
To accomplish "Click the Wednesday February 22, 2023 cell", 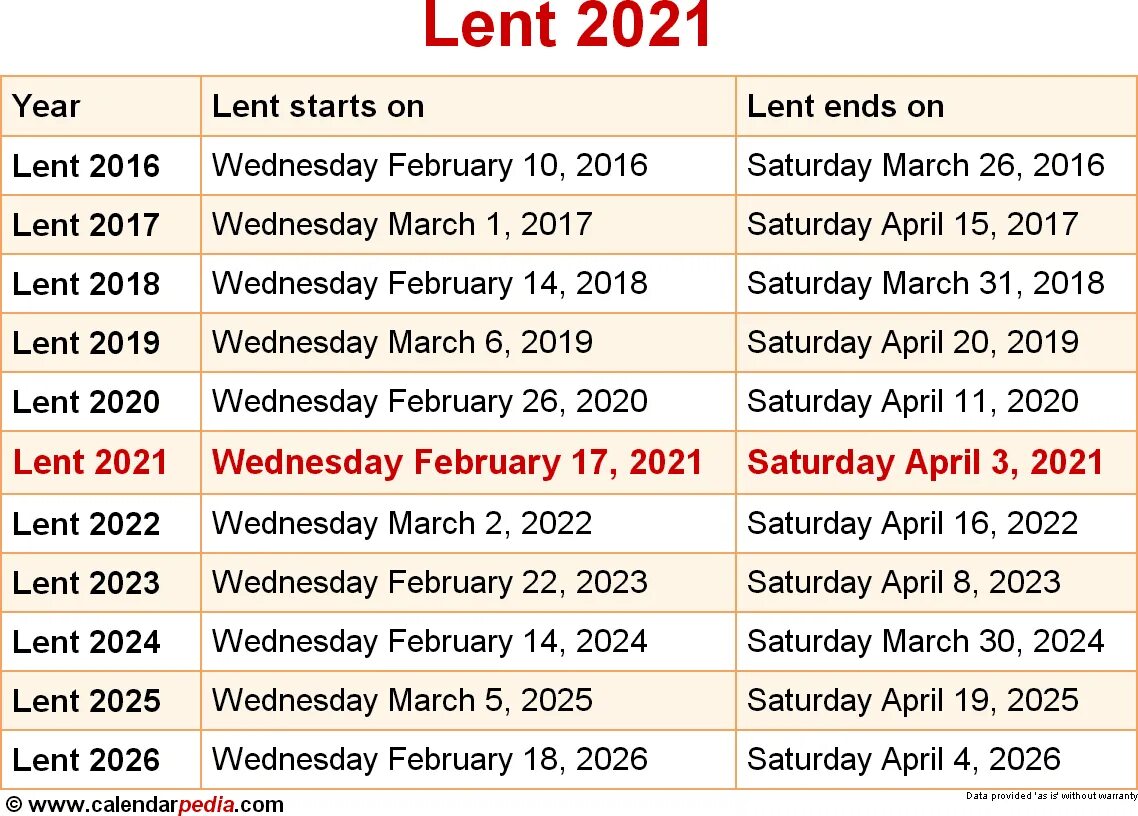I will [430, 582].
